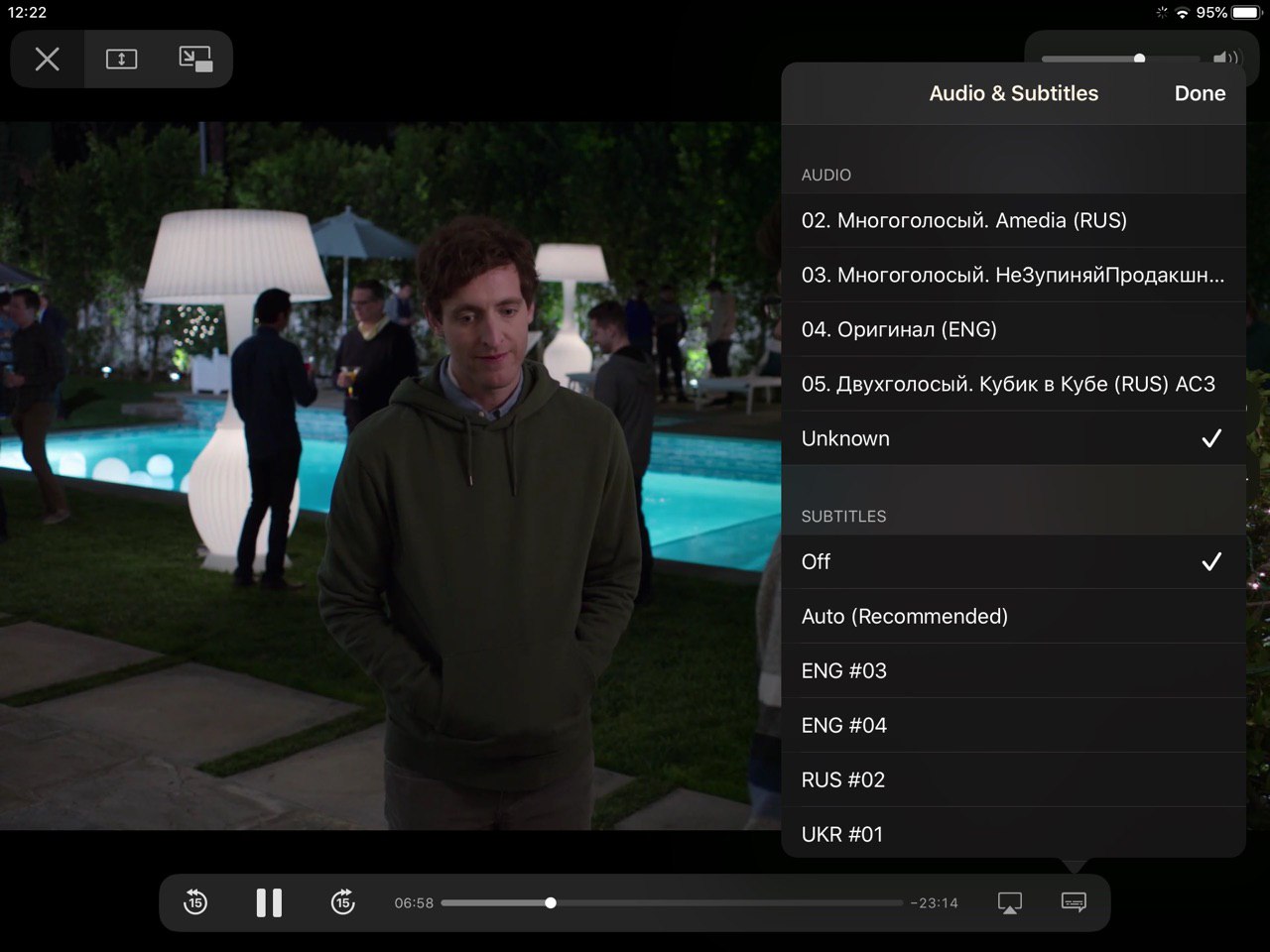The height and width of the screenshot is (952, 1270).
Task: Click the volume slider knob
Action: [1139, 59]
